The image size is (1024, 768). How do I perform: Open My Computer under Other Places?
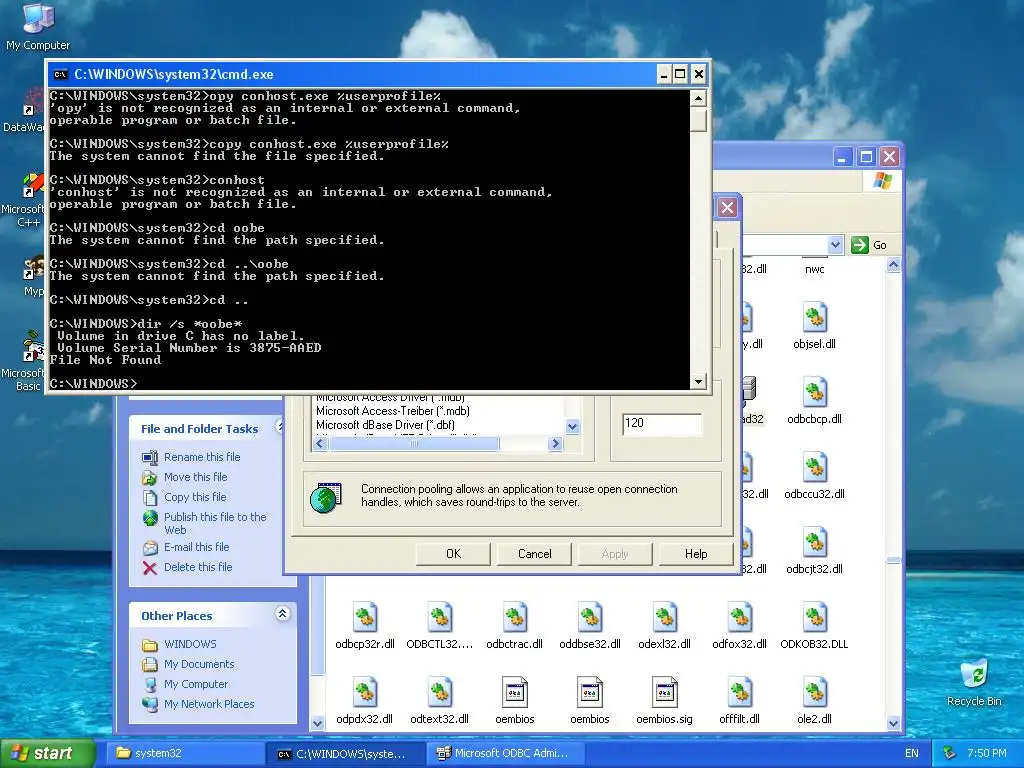click(x=196, y=684)
